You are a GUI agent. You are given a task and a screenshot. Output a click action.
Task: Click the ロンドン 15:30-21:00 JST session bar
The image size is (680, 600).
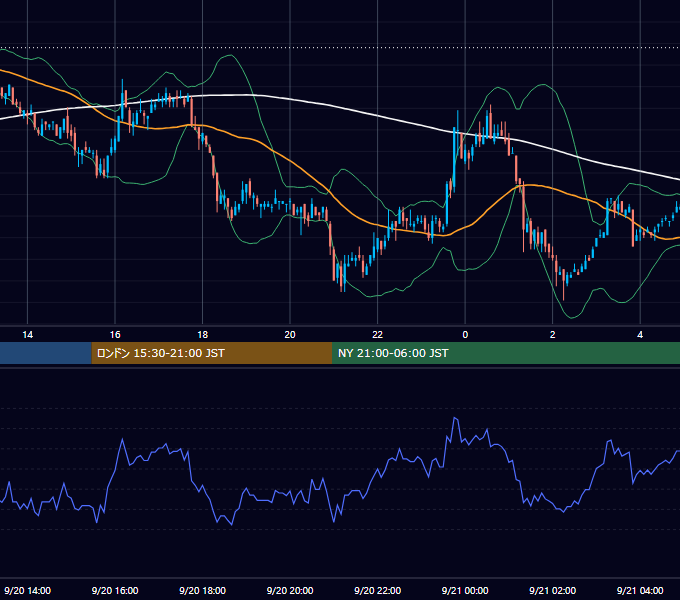coord(212,353)
